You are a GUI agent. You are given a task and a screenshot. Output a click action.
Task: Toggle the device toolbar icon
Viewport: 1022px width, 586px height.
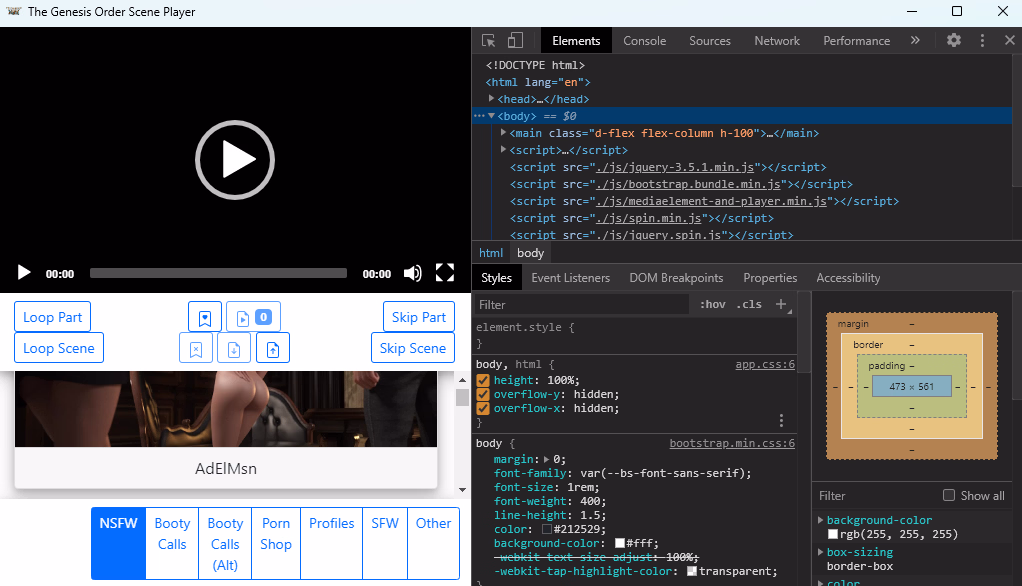[515, 41]
